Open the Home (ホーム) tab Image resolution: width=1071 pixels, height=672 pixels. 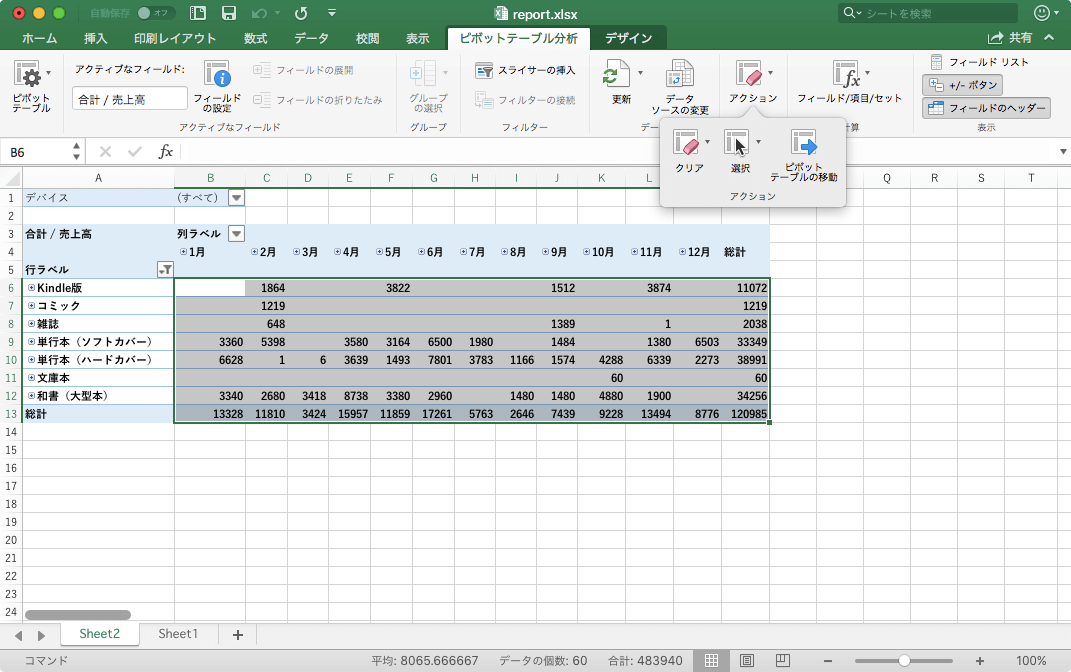(40, 38)
